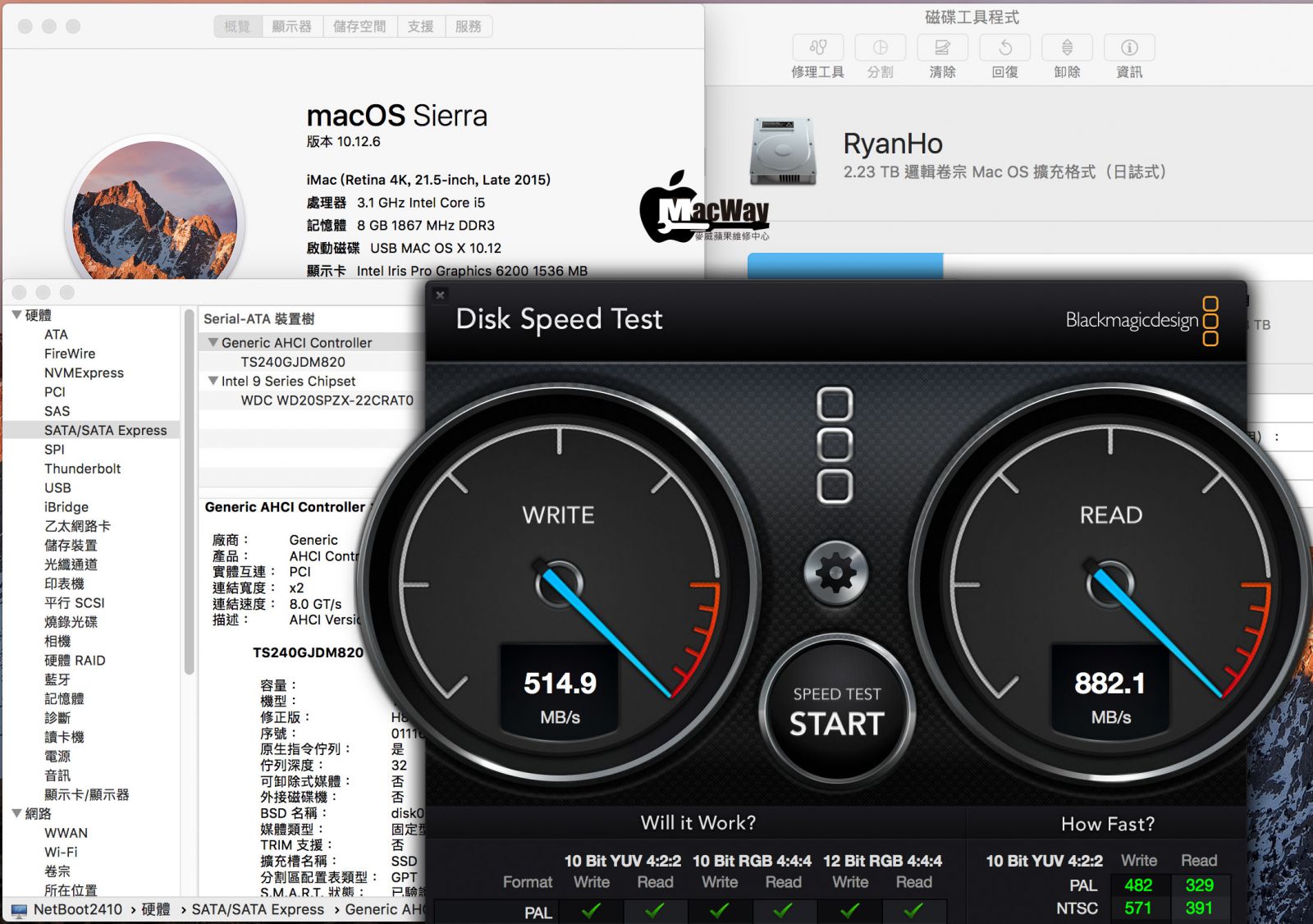Click version text 版本 10.12.6
This screenshot has width=1313, height=924.
pyautogui.click(x=343, y=141)
